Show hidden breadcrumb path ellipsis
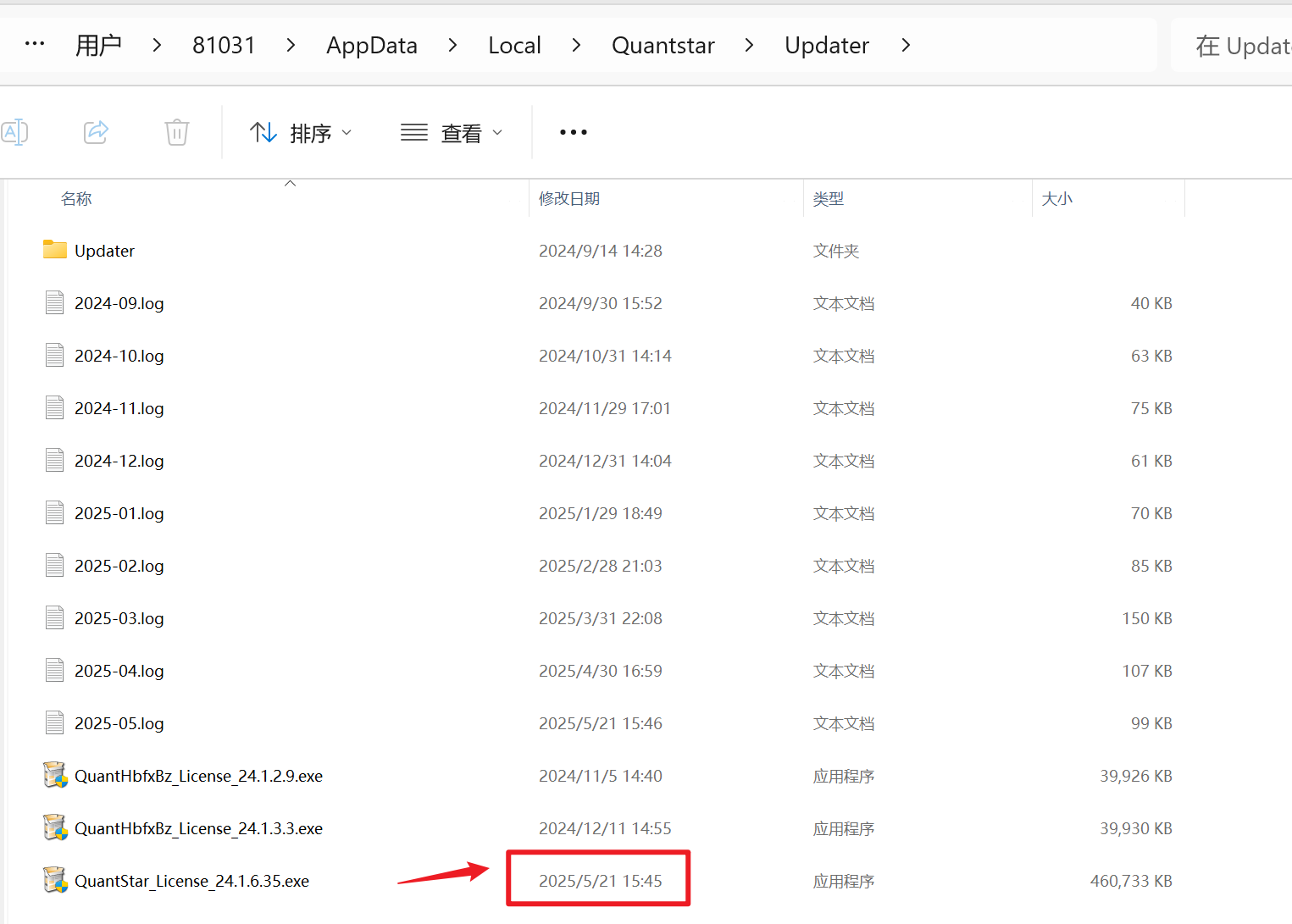Viewport: 1292px width, 924px height. coord(35,44)
